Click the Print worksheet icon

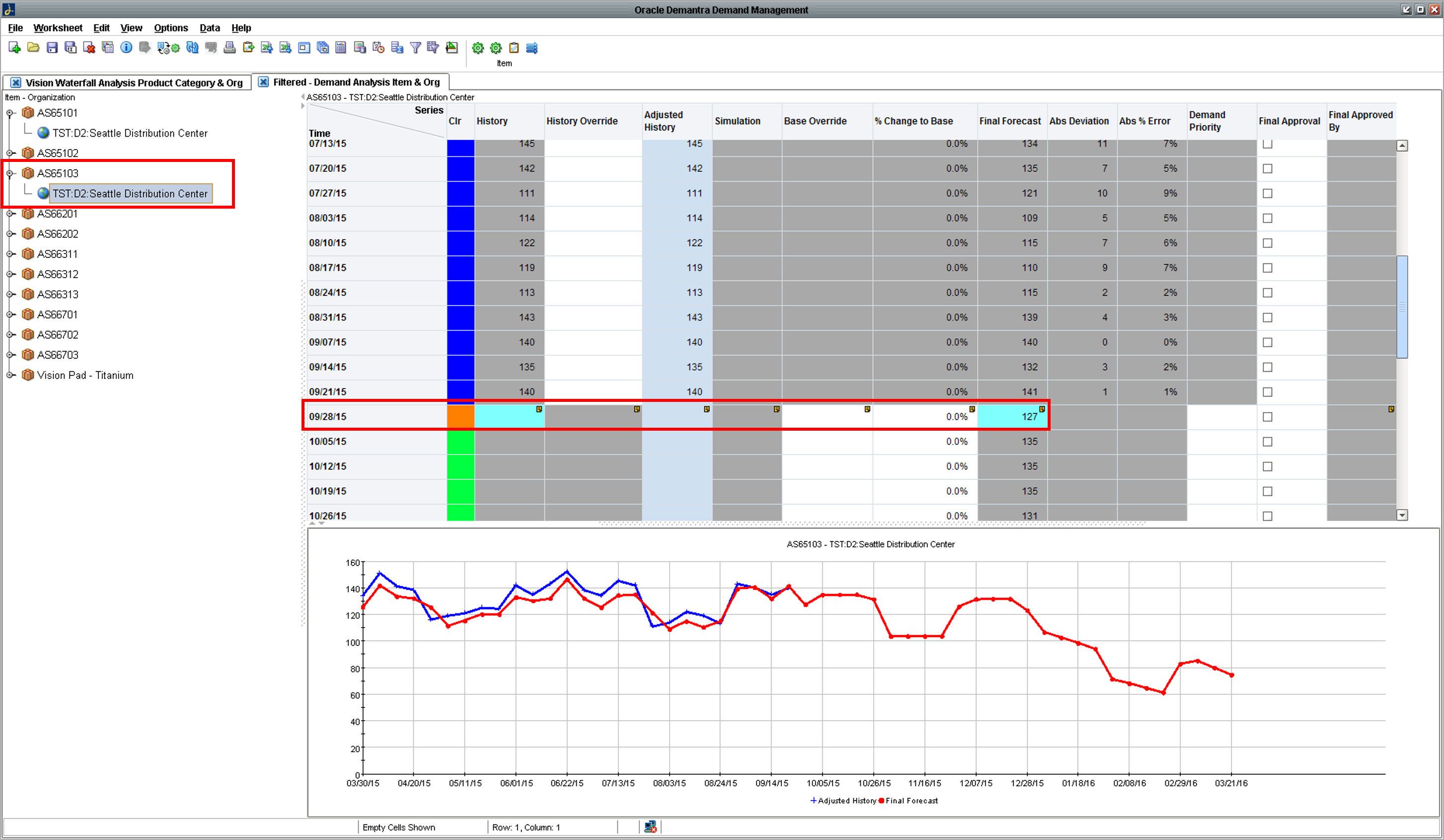point(229,48)
